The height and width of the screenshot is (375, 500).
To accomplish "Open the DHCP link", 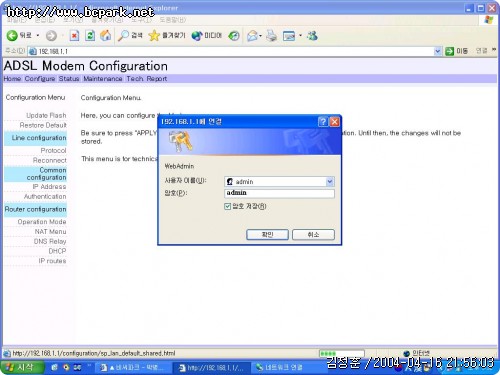I will coord(57,251).
